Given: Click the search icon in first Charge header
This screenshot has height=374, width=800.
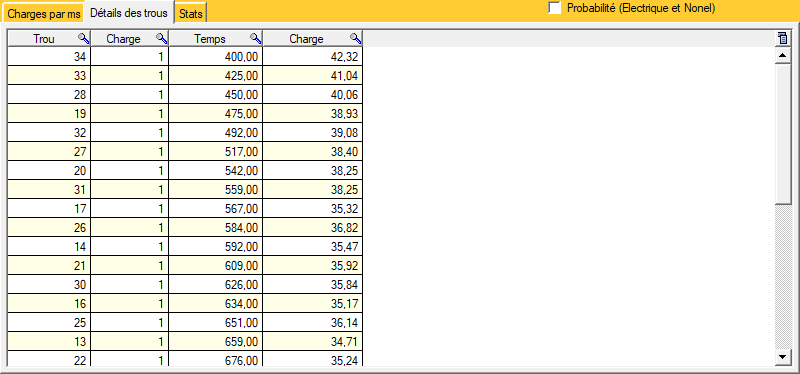Looking at the screenshot, I should (162, 38).
